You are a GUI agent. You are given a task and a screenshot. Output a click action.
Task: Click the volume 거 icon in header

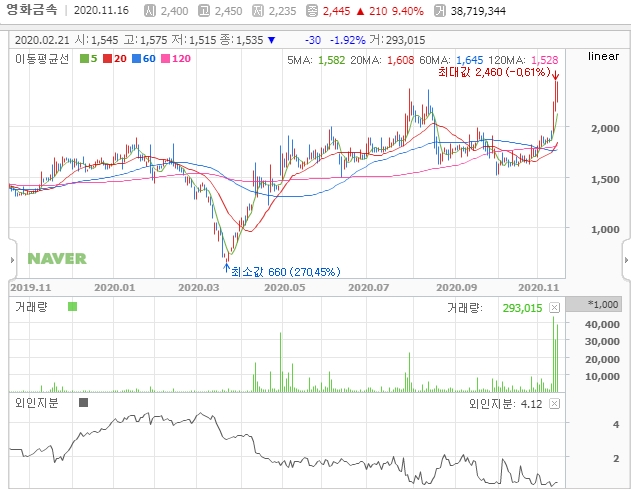pos(440,11)
